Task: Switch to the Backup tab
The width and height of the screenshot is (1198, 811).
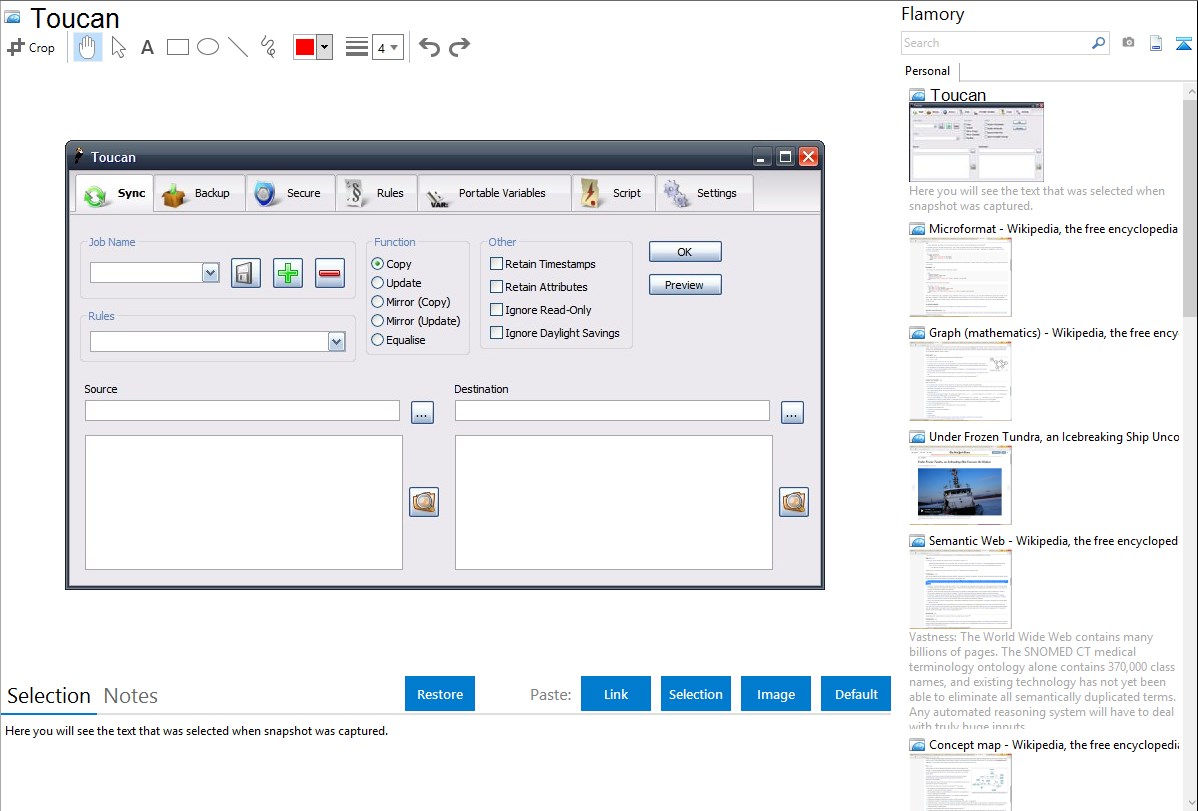Action: tap(199, 193)
